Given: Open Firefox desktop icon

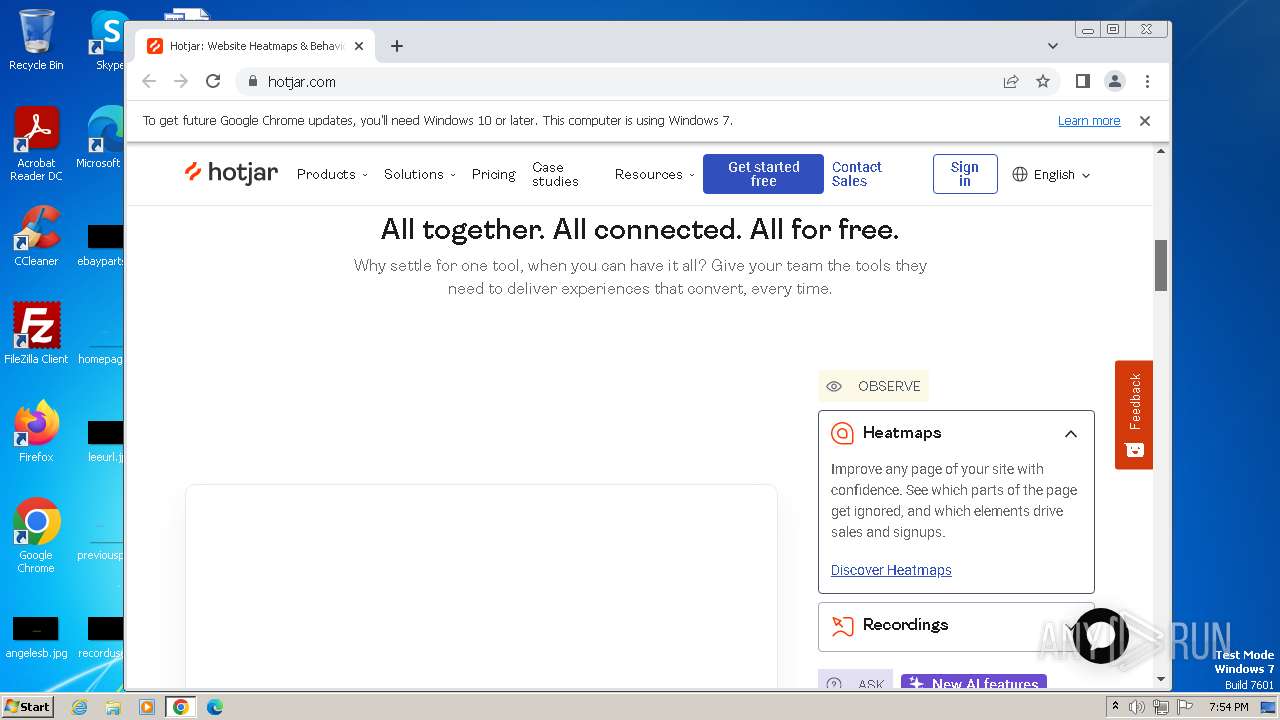Looking at the screenshot, I should click(x=36, y=432).
